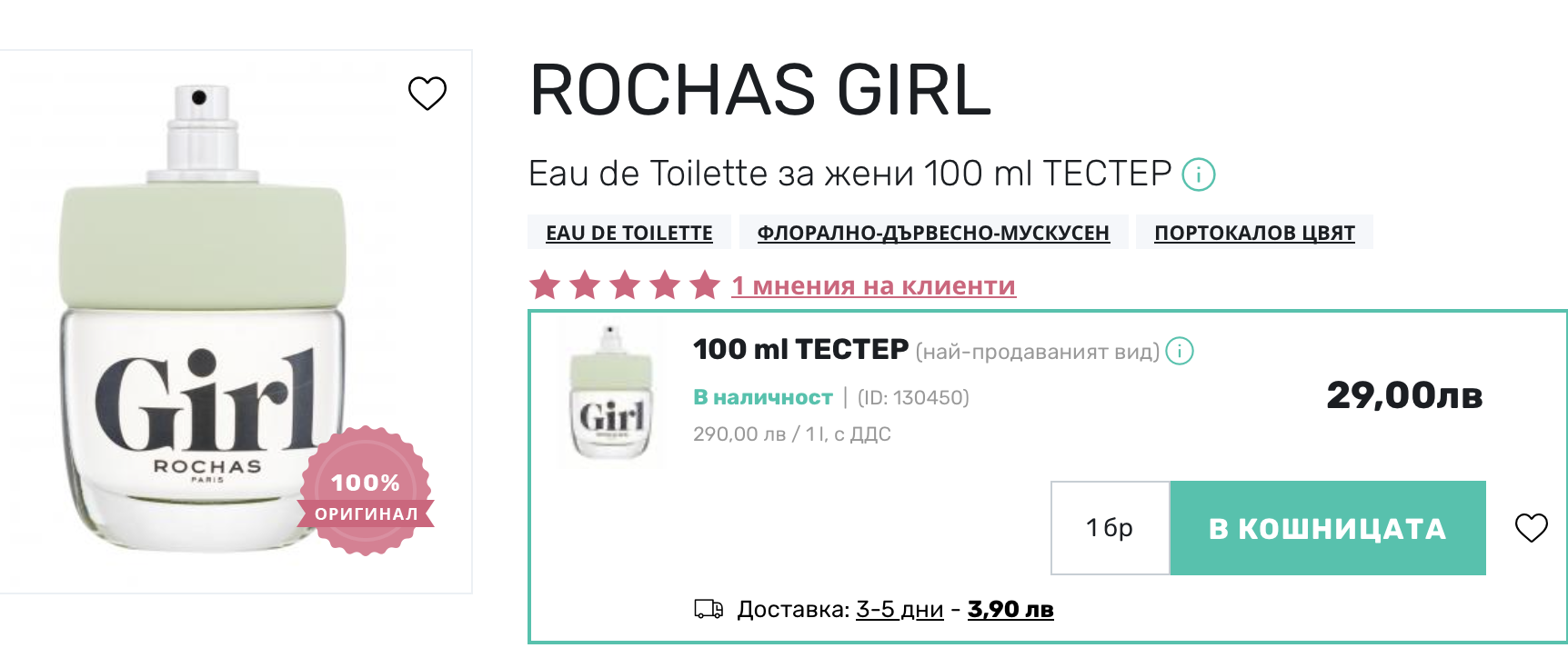Toggle the wishlist heart beside the cart button

coord(1531,527)
